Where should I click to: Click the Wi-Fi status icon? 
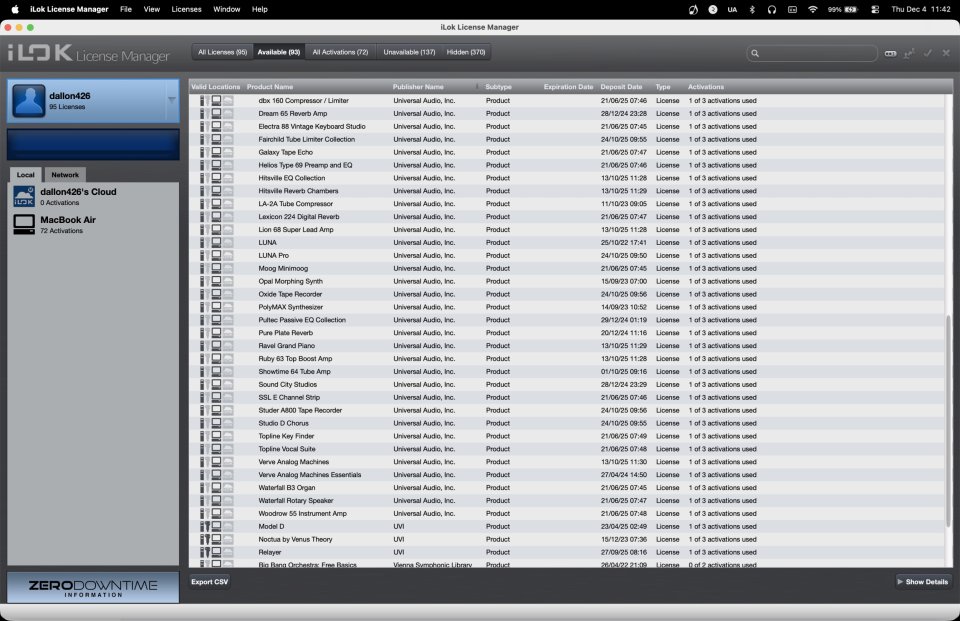(x=813, y=9)
